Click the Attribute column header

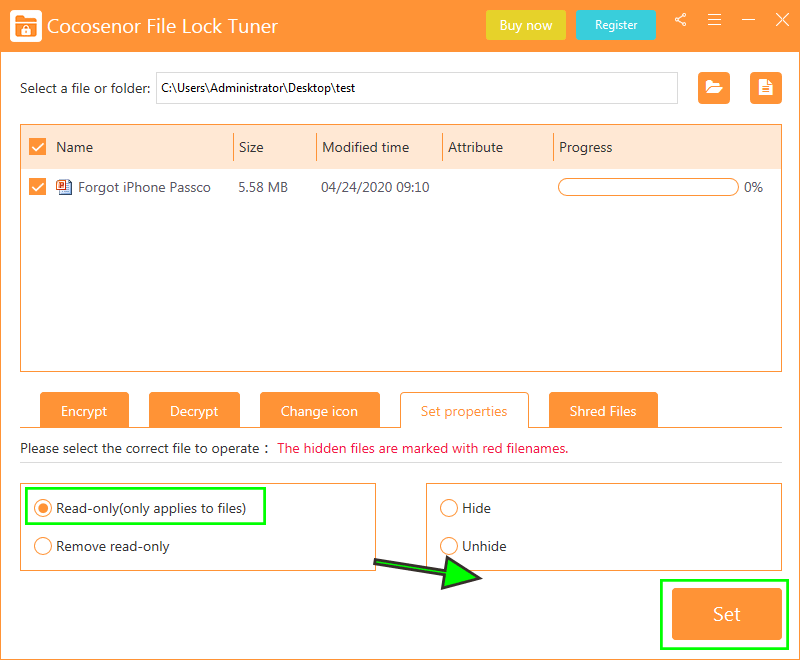click(475, 147)
